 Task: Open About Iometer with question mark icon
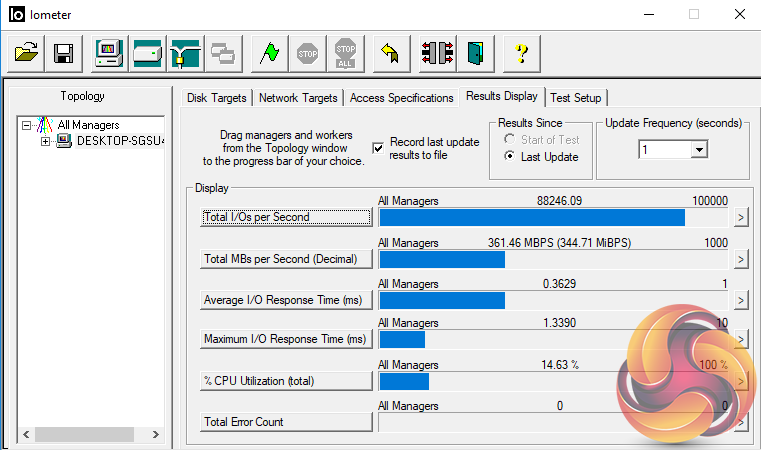[x=521, y=53]
